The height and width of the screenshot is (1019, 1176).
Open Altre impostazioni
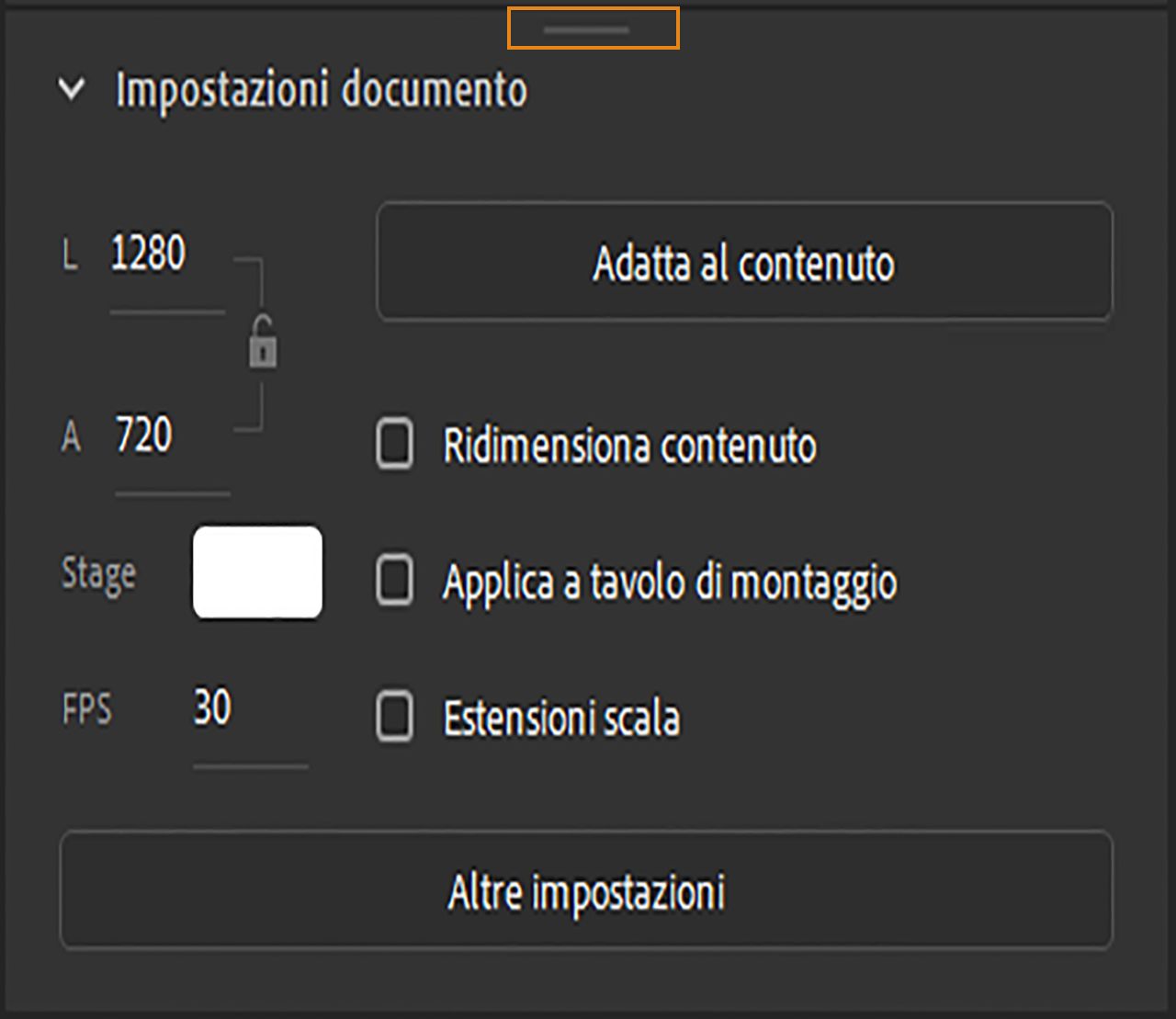pyautogui.click(x=588, y=889)
